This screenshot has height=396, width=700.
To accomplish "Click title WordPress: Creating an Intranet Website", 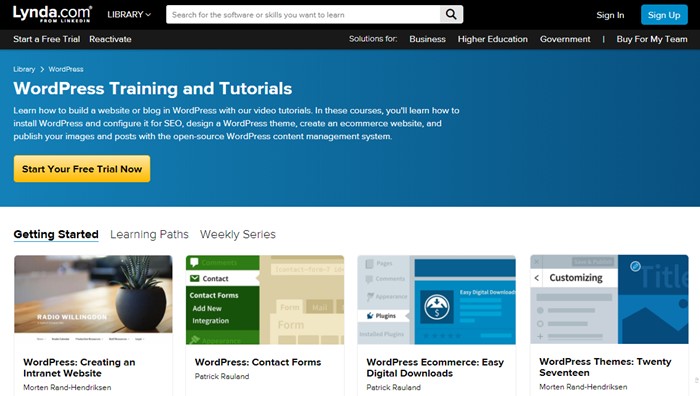I will coord(79,367).
